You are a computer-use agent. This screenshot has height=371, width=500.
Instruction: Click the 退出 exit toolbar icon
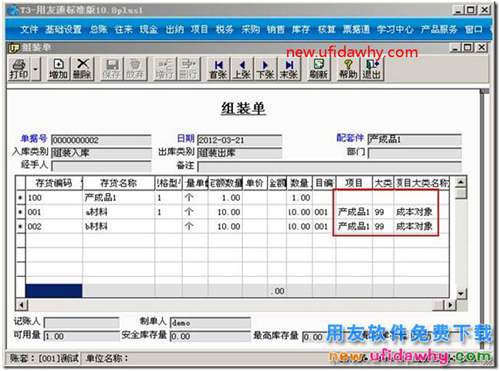pyautogui.click(x=371, y=69)
